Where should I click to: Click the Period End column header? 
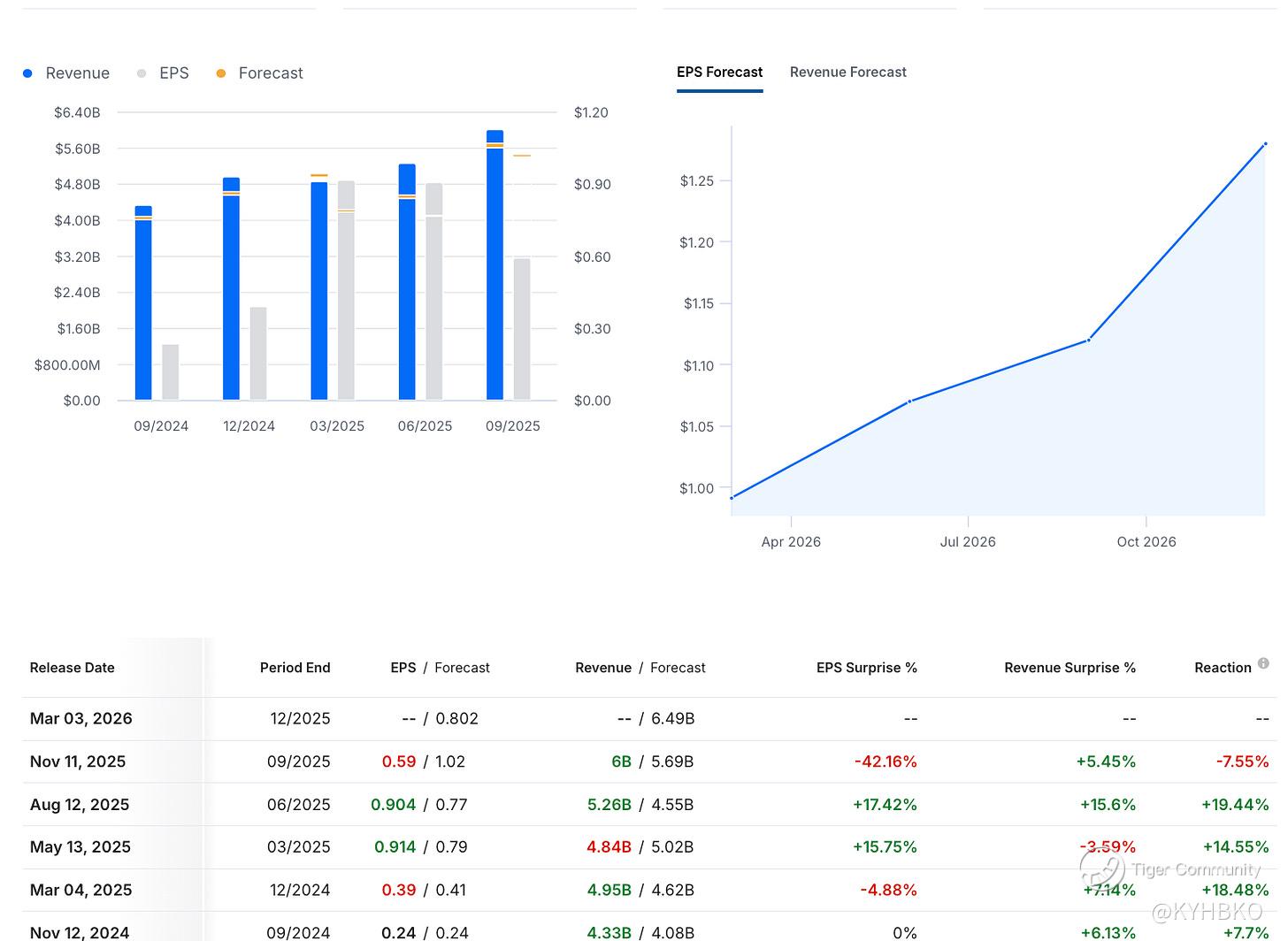click(295, 668)
